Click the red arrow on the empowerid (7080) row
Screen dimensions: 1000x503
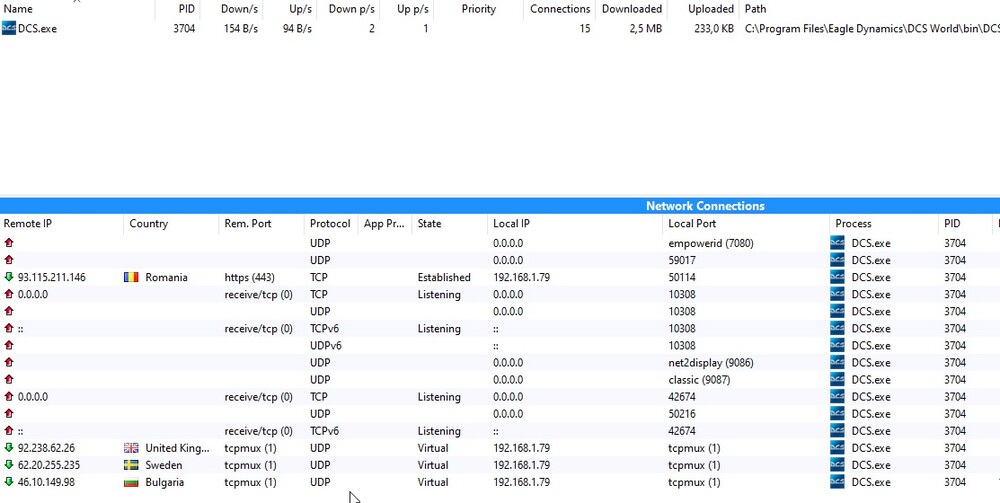pyautogui.click(x=9, y=243)
